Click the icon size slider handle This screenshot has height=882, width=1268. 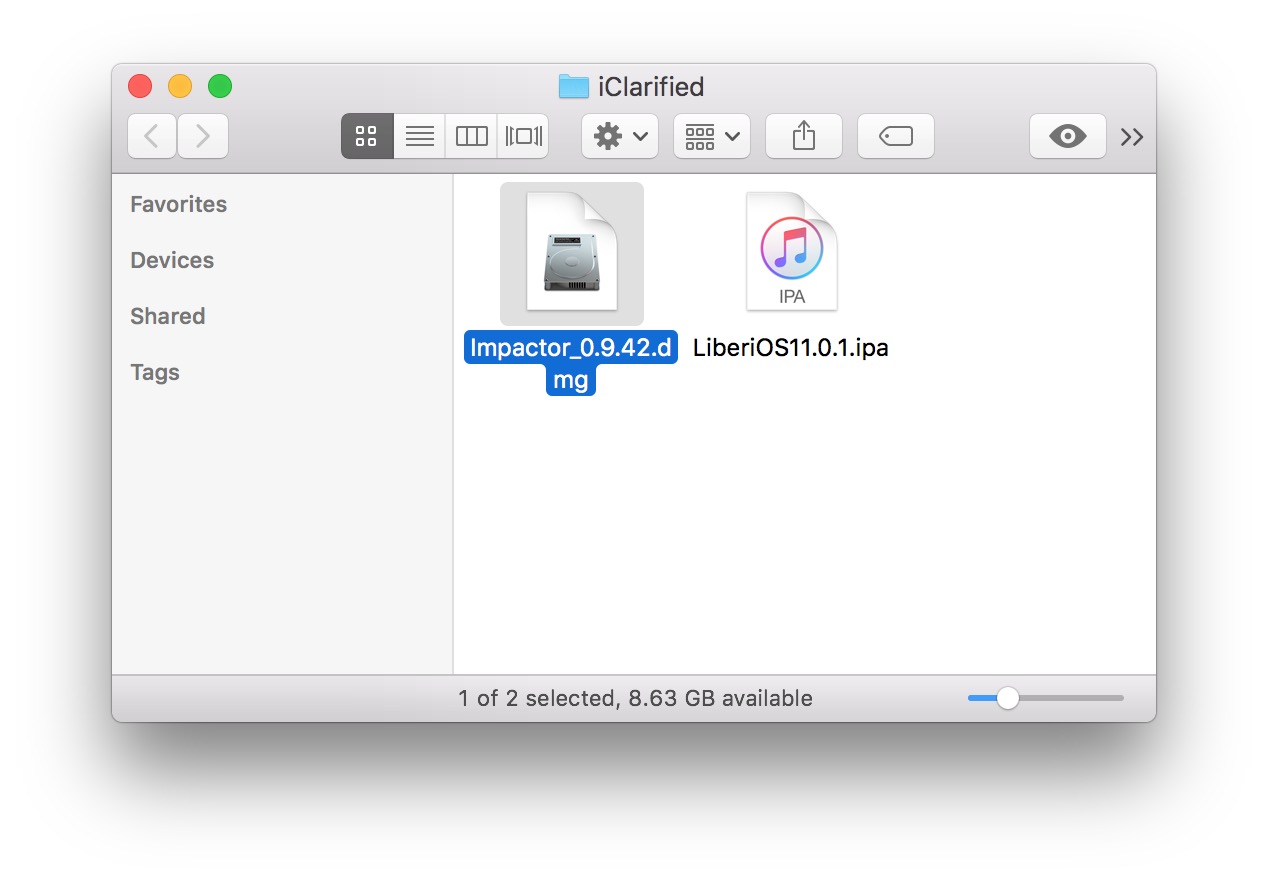coord(1008,698)
